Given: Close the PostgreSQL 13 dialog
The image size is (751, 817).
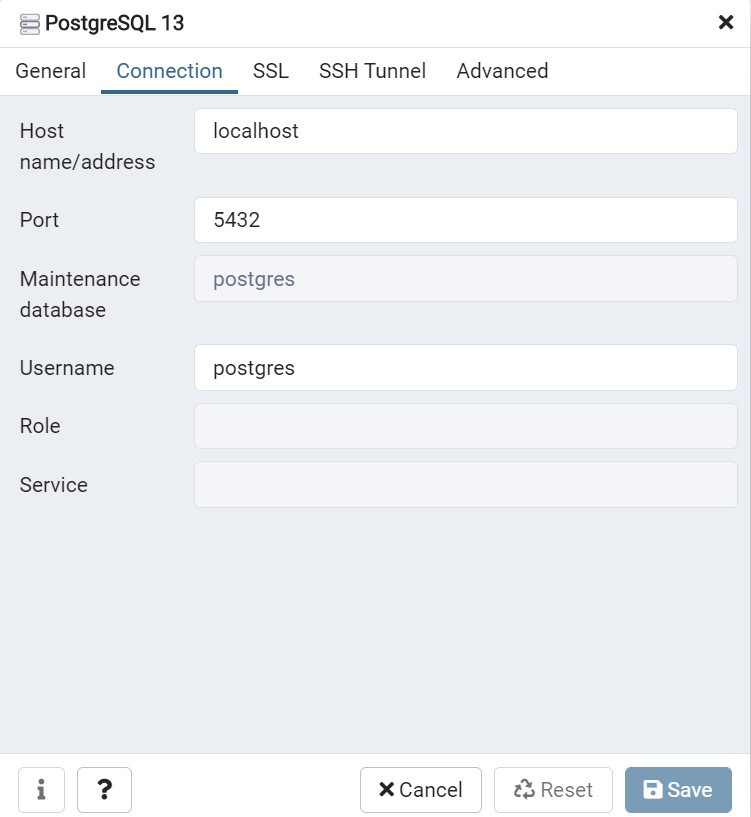Looking at the screenshot, I should coord(725,22).
